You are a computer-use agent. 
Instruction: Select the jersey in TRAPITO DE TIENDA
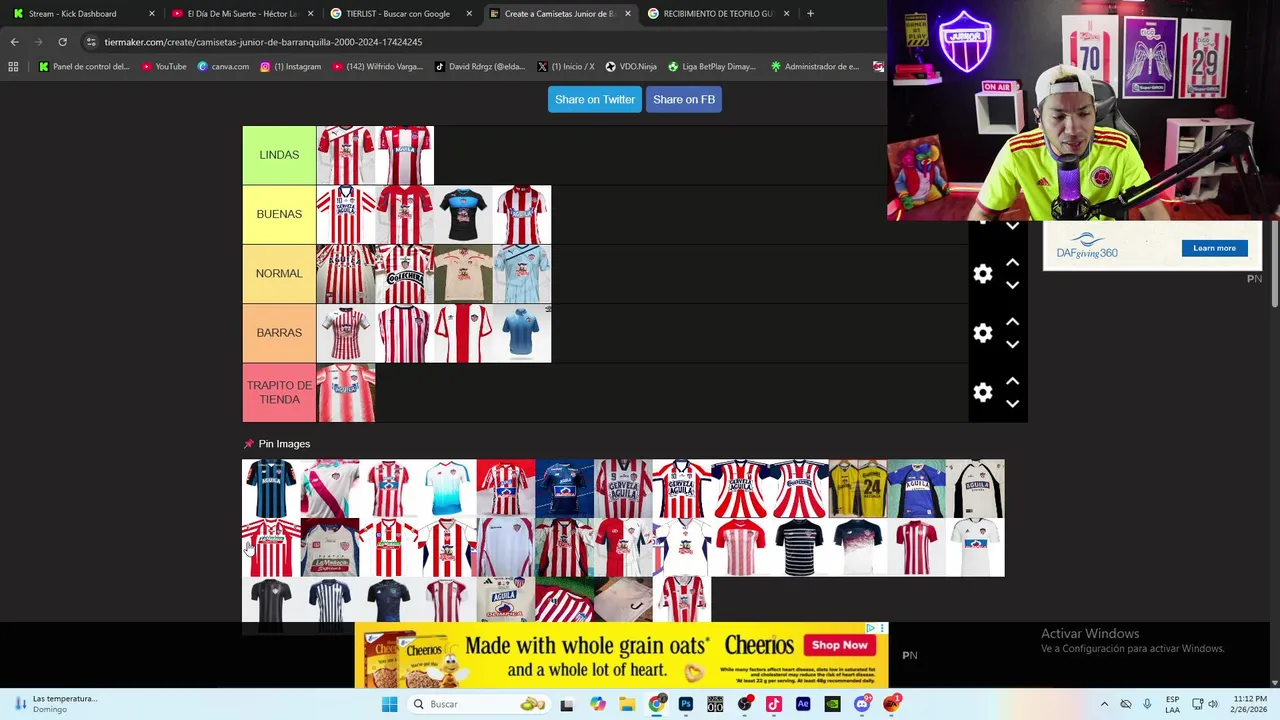pos(346,393)
